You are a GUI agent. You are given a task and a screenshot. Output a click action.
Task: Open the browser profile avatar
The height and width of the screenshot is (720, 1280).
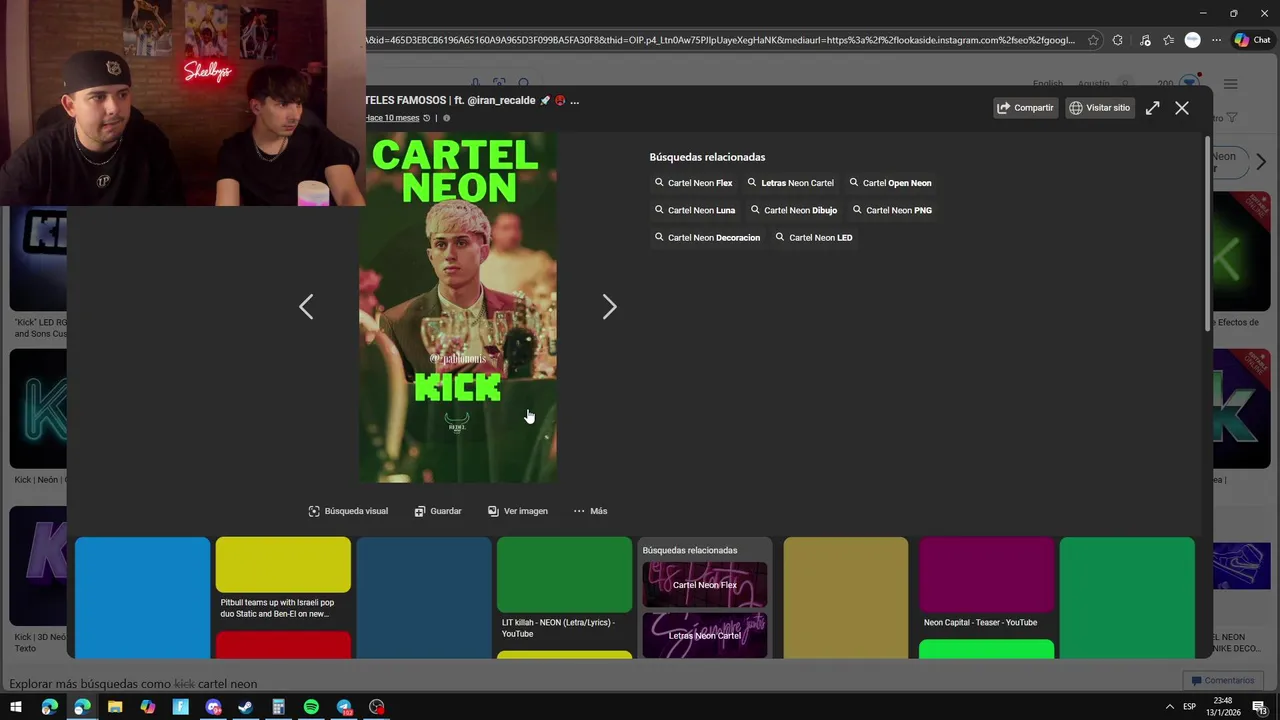[x=1192, y=40]
